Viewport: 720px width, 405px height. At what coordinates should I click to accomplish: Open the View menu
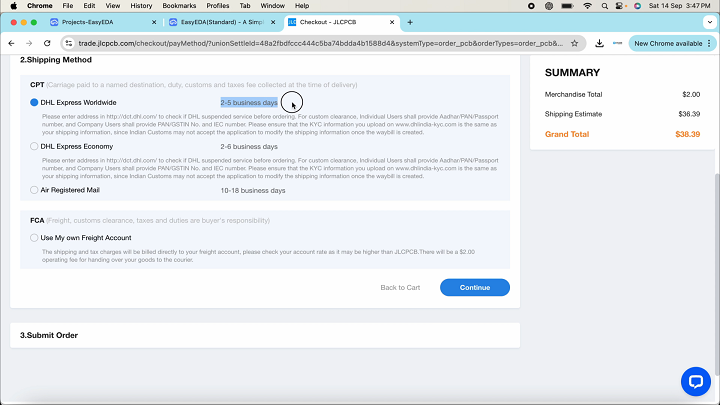coord(112,6)
